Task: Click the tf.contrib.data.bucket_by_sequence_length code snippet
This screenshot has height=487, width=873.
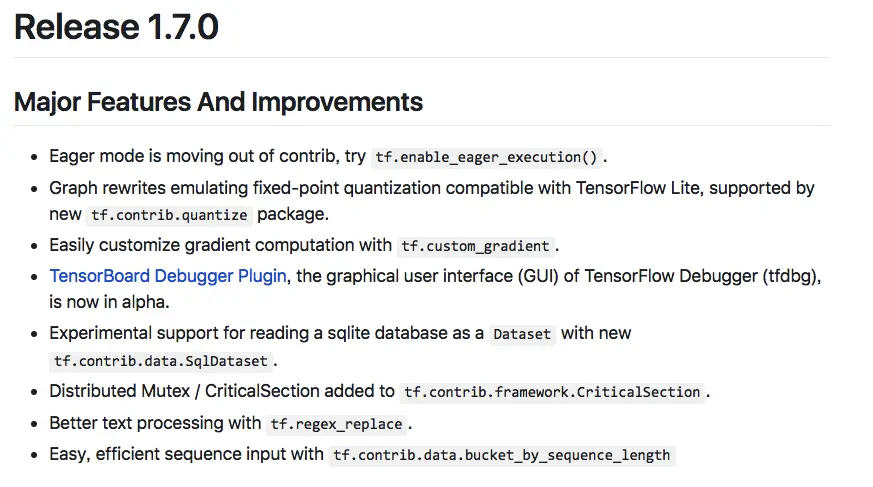Action: [x=501, y=455]
